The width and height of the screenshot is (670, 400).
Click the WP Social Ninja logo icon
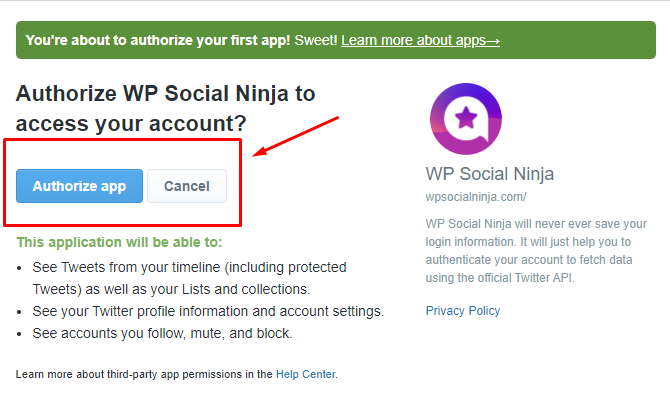466,119
